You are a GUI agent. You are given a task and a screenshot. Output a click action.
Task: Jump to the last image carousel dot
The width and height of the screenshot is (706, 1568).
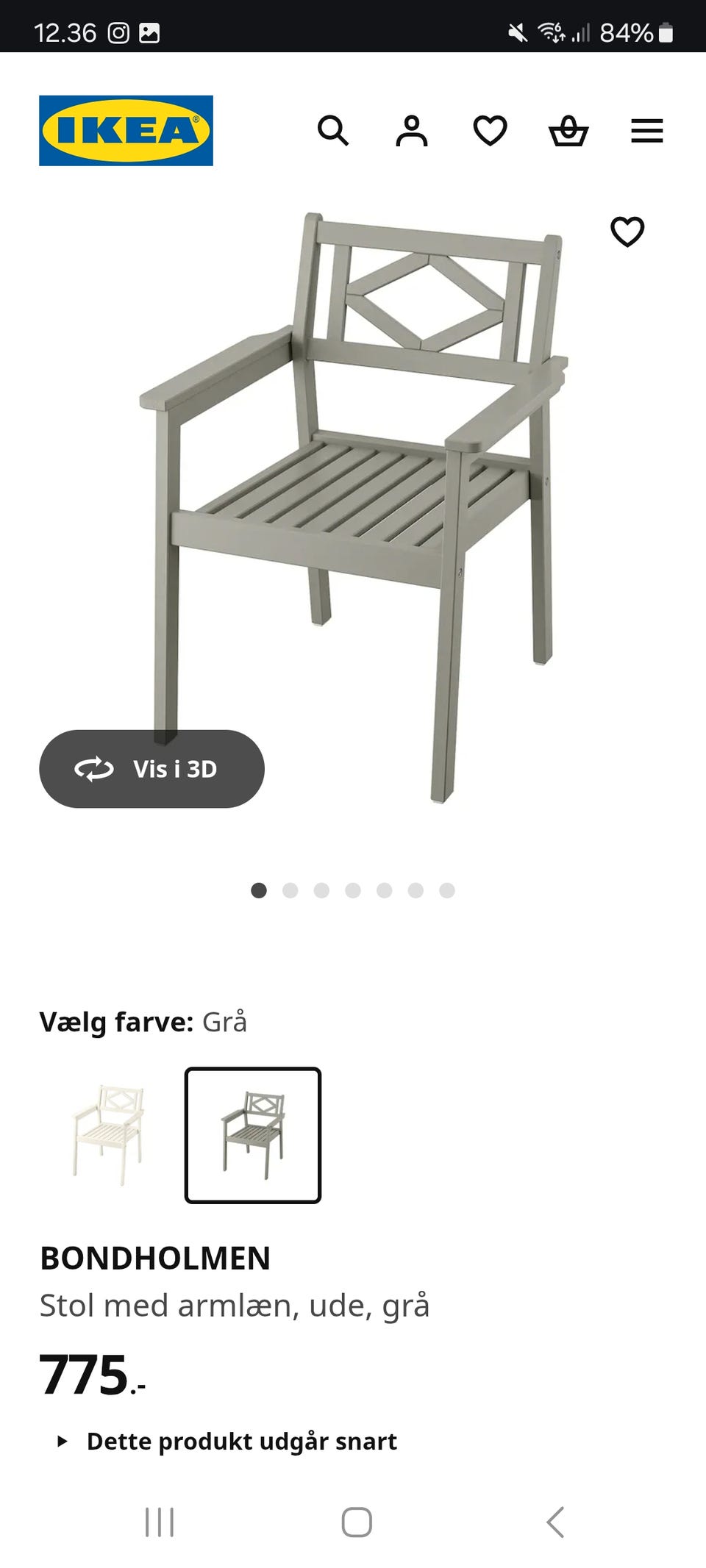[447, 891]
